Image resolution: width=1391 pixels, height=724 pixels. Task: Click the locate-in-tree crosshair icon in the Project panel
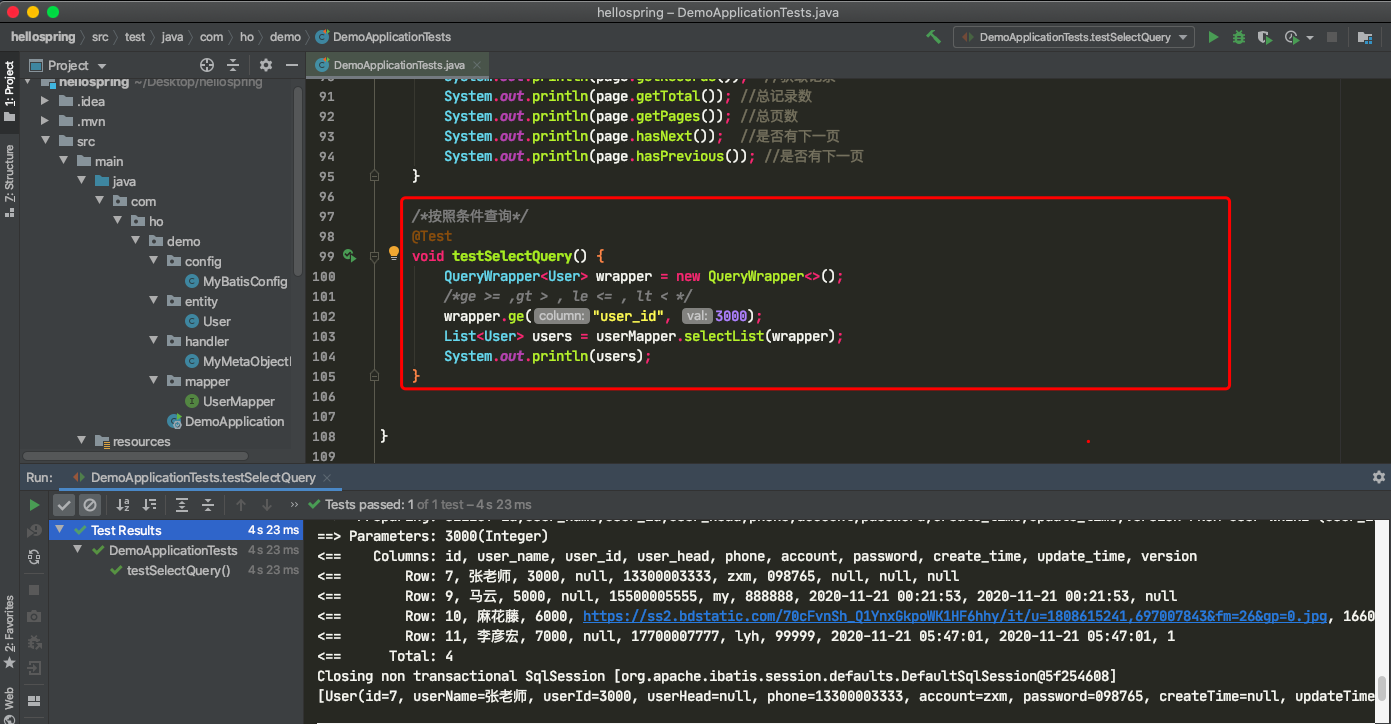[207, 64]
